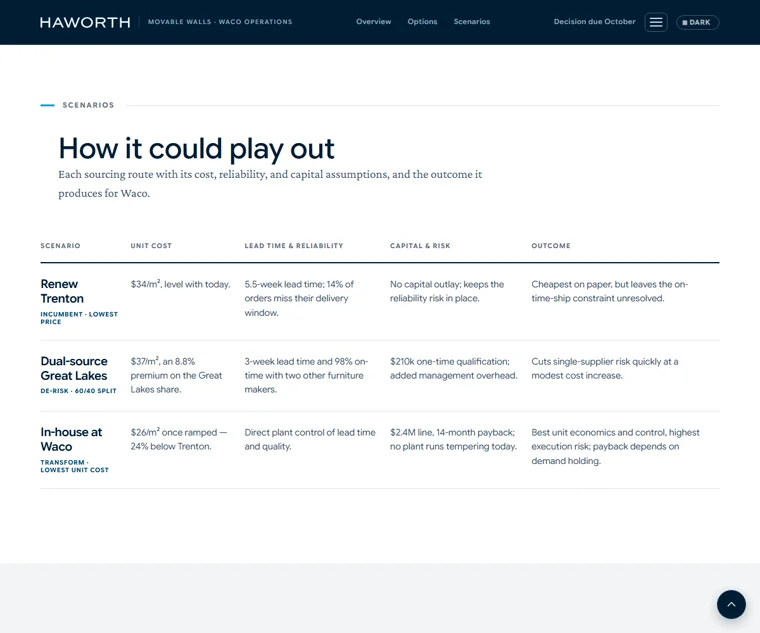The height and width of the screenshot is (633, 760).
Task: Go to the Scenarios nav link
Action: tap(472, 22)
